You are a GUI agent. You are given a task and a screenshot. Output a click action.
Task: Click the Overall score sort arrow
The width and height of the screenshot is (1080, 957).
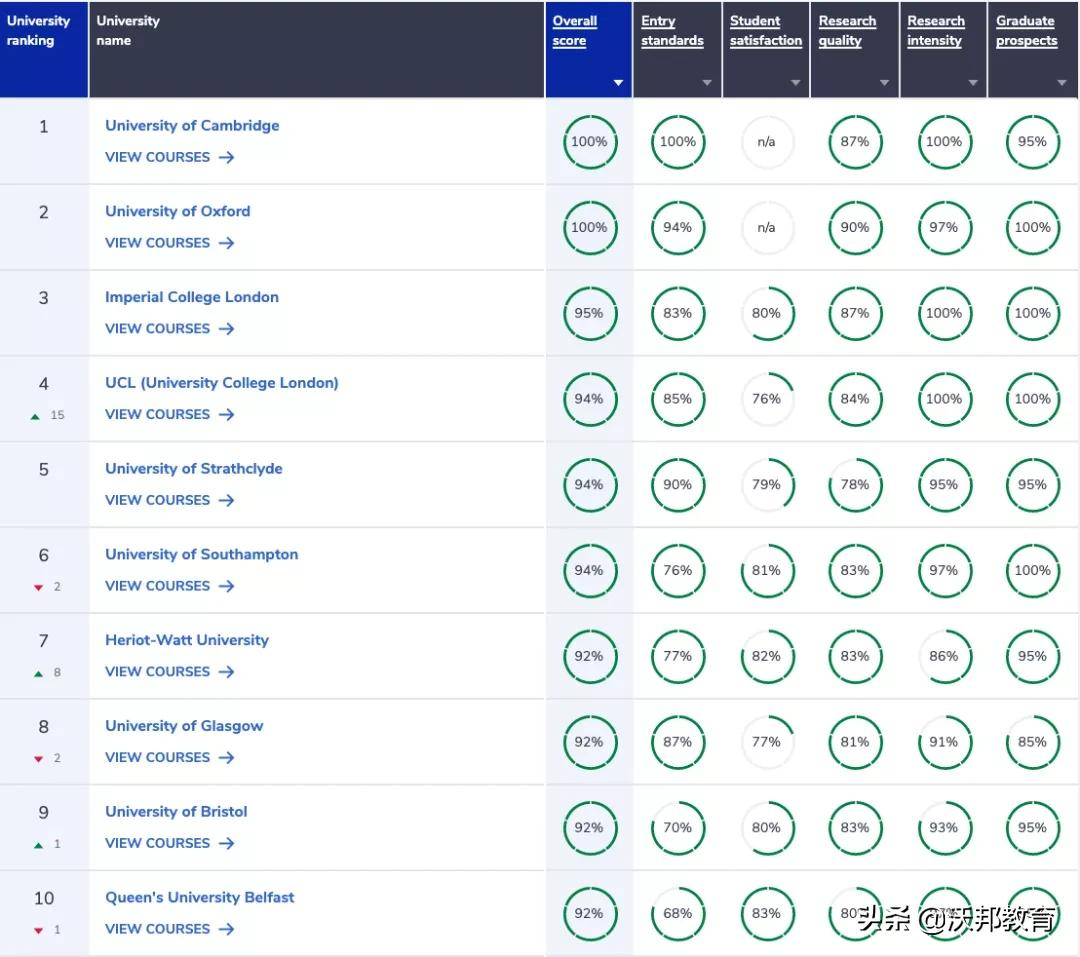pos(619,83)
